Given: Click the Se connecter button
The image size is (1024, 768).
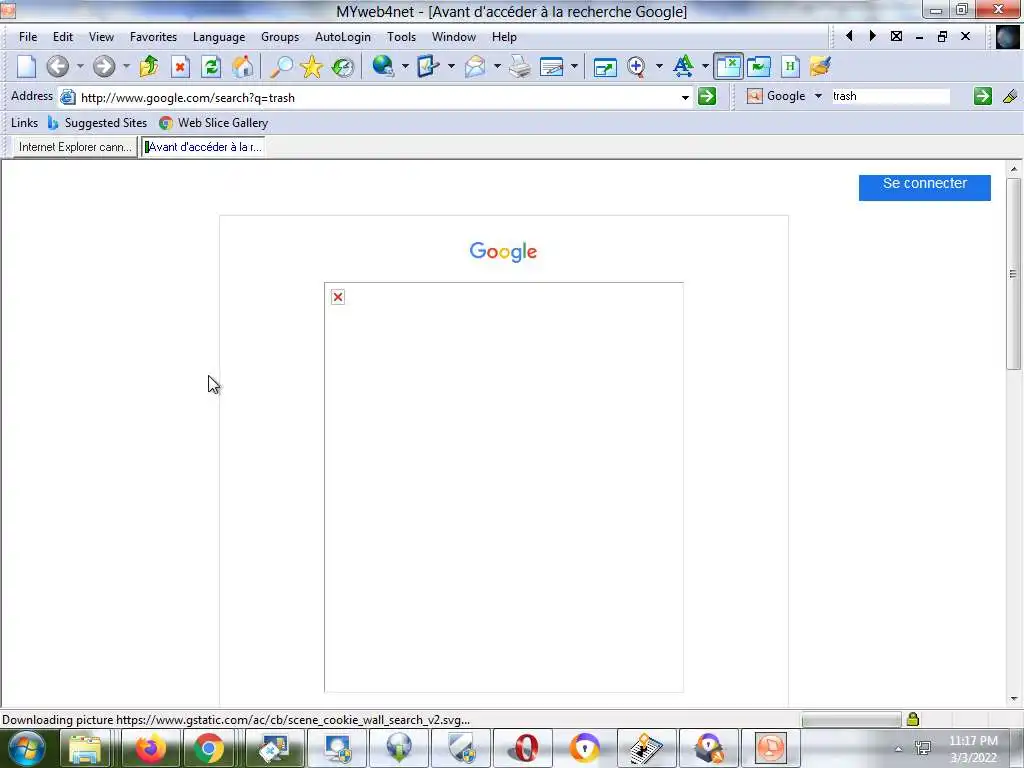Looking at the screenshot, I should point(925,185).
